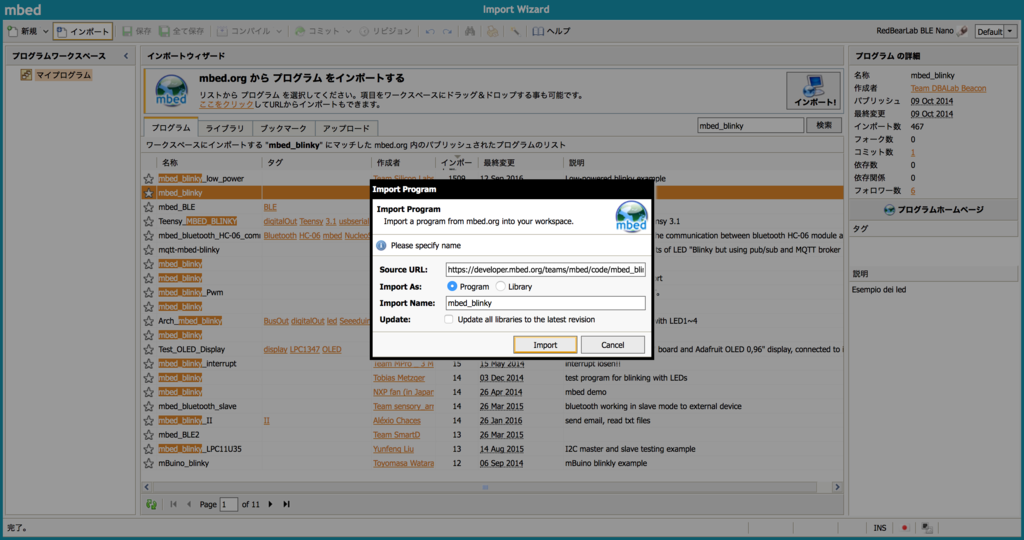The height and width of the screenshot is (540, 1024).
Task: Star the Teensy_MBED_BLINKY row
Action: point(149,221)
